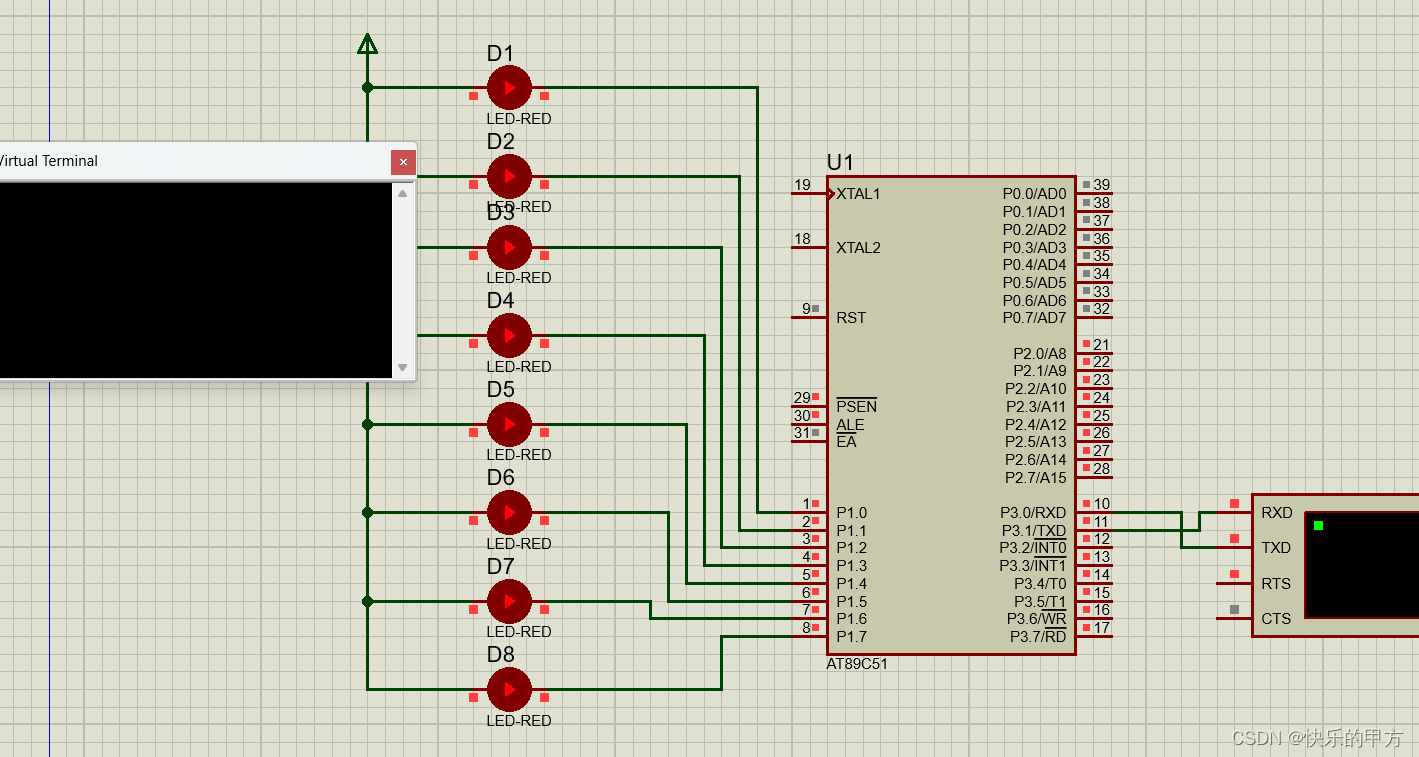The height and width of the screenshot is (757, 1419).
Task: Select the D6 LED component
Action: coord(509,512)
